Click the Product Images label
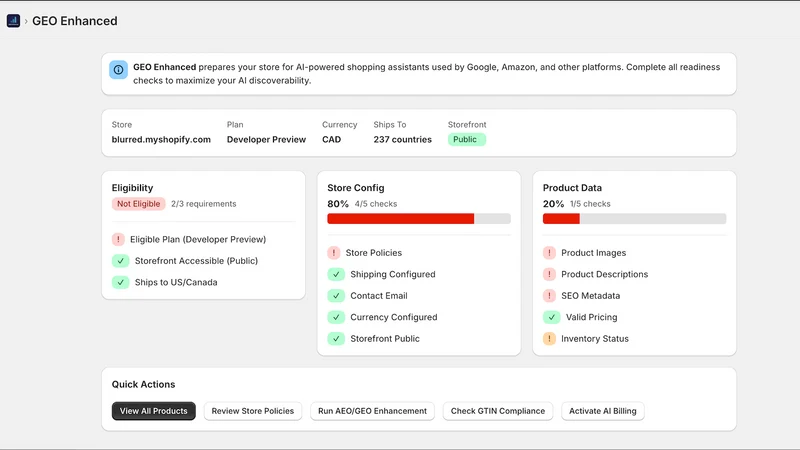The image size is (800, 450). pos(593,253)
